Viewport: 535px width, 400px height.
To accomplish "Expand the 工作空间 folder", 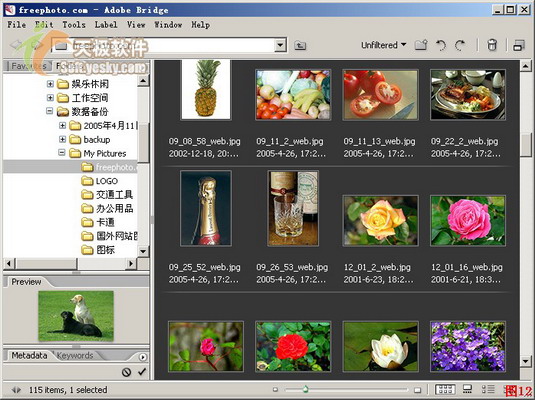I will click(50, 98).
